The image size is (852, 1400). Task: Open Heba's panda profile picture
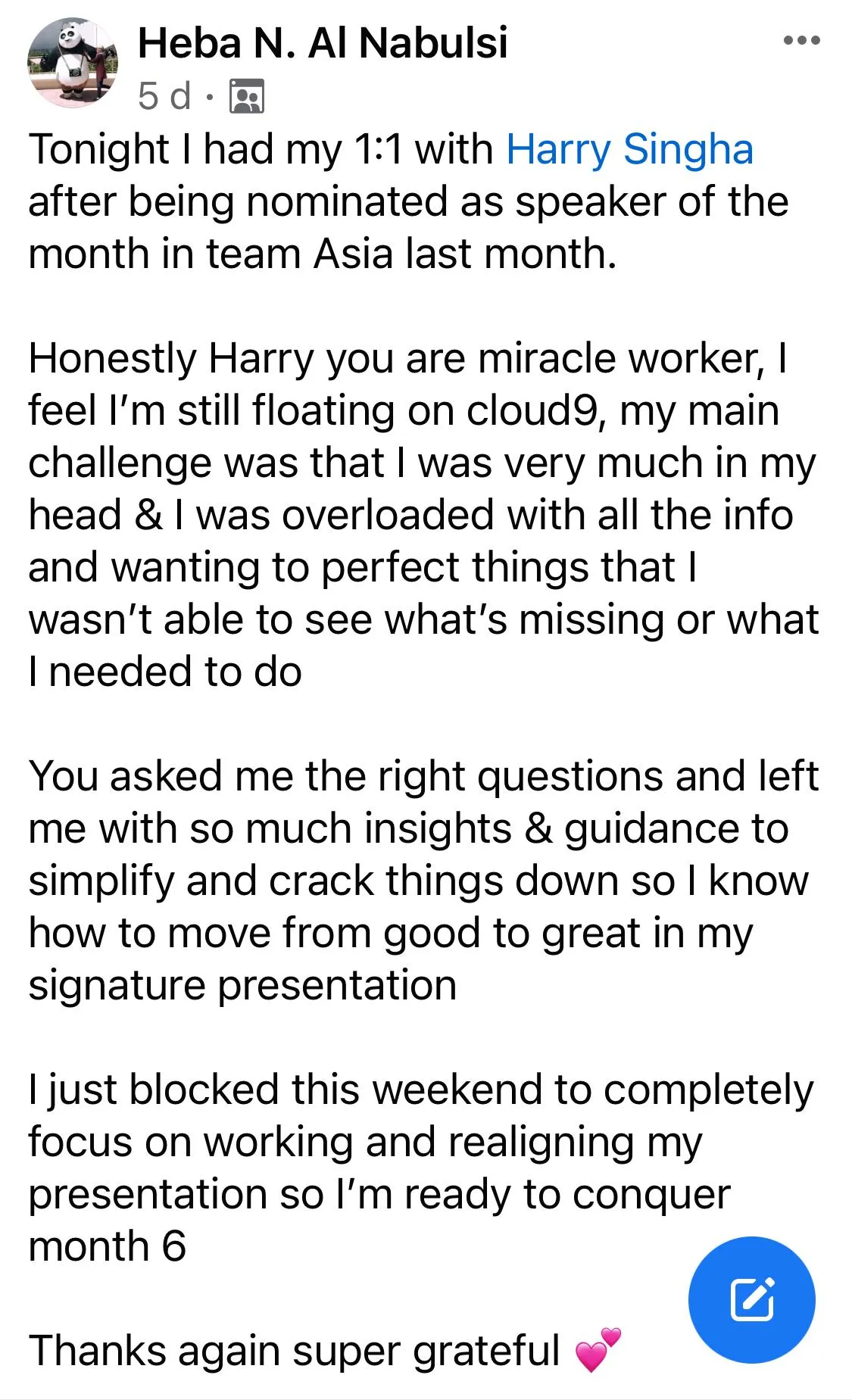click(73, 62)
